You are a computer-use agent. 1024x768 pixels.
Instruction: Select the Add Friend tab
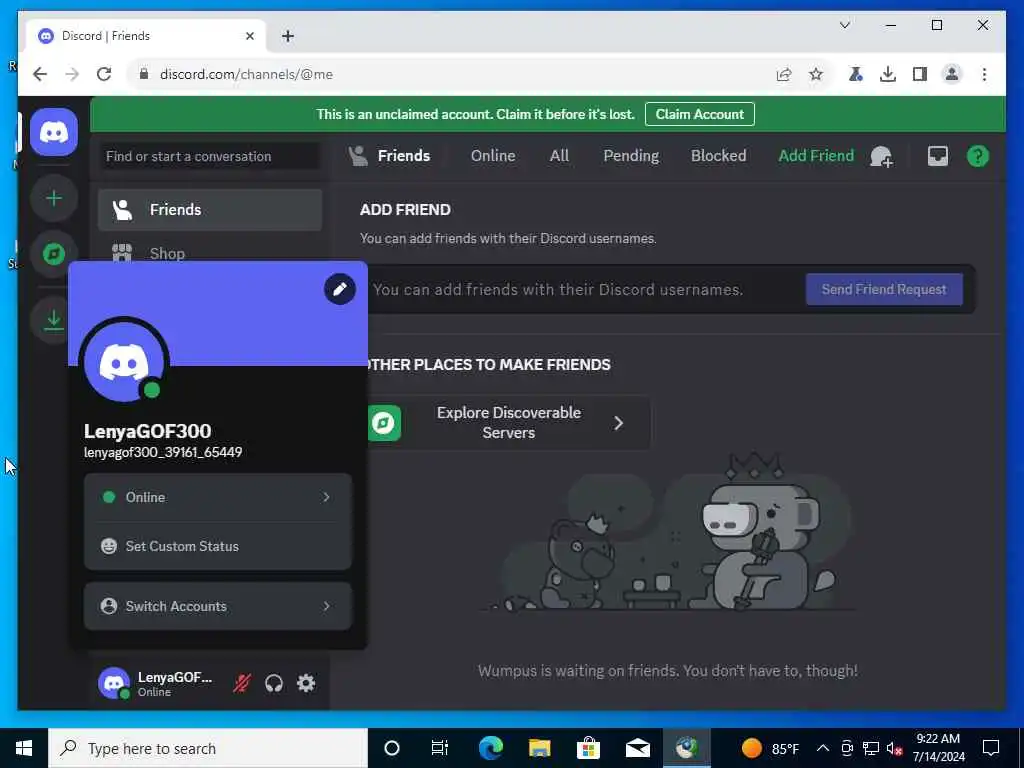pos(816,156)
